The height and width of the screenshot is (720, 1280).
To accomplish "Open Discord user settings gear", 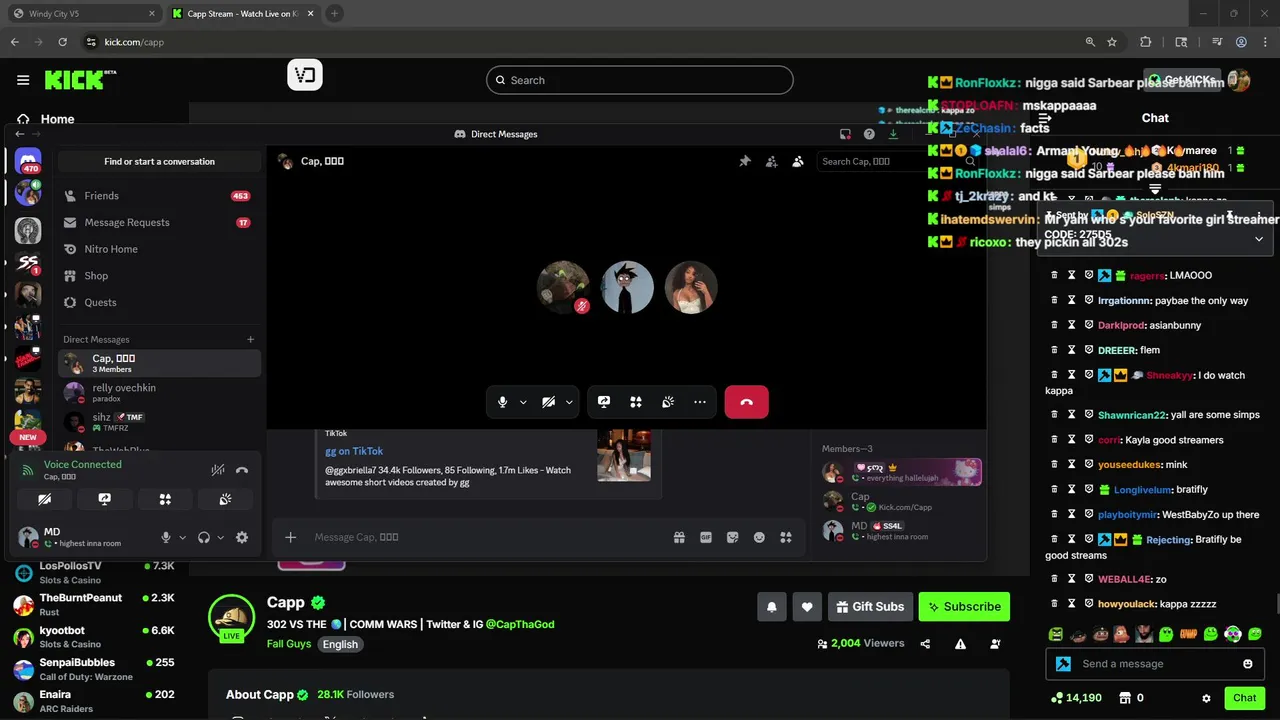I will tap(242, 537).
